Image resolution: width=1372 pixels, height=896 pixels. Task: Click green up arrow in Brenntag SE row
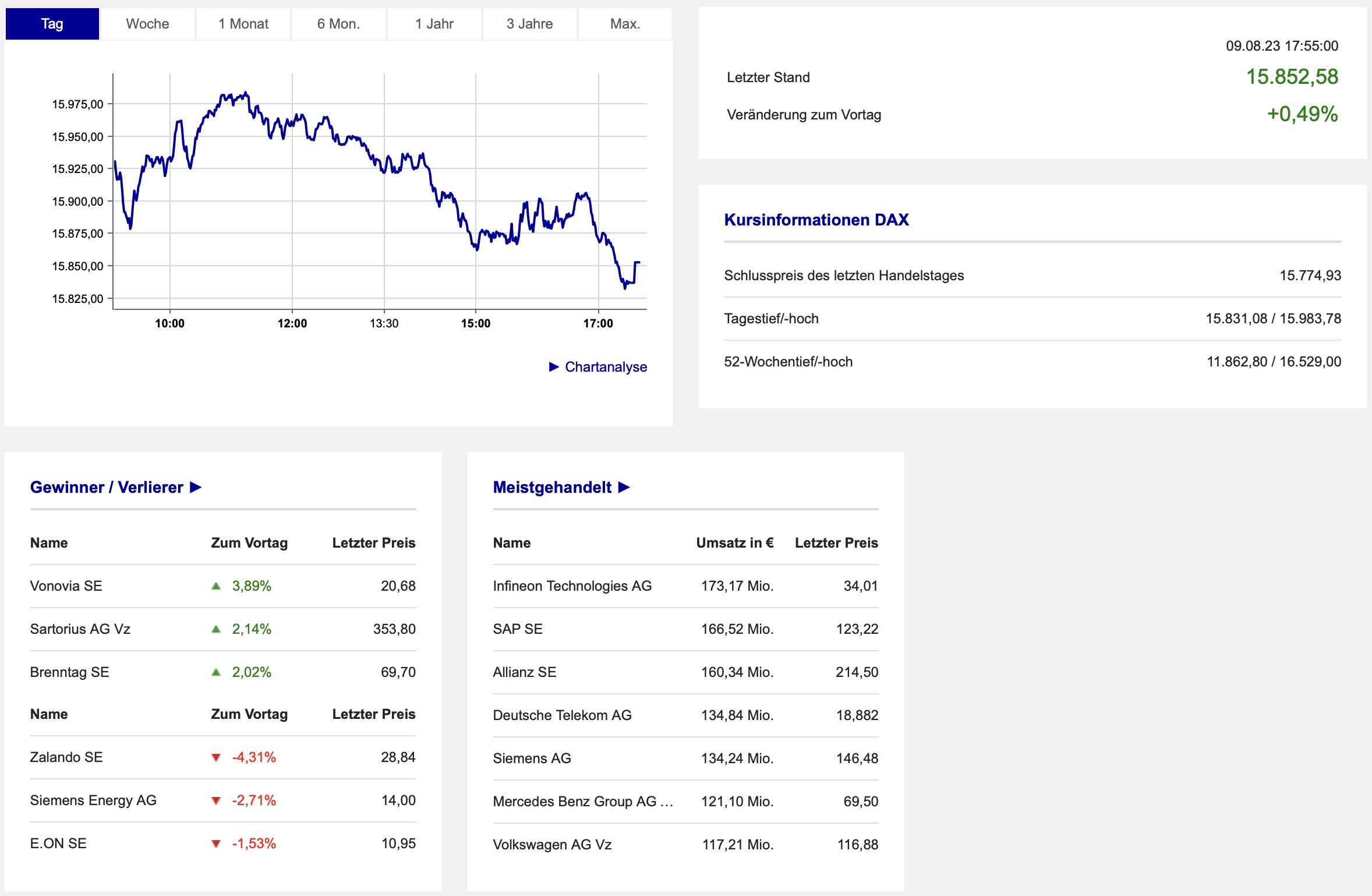click(x=216, y=672)
